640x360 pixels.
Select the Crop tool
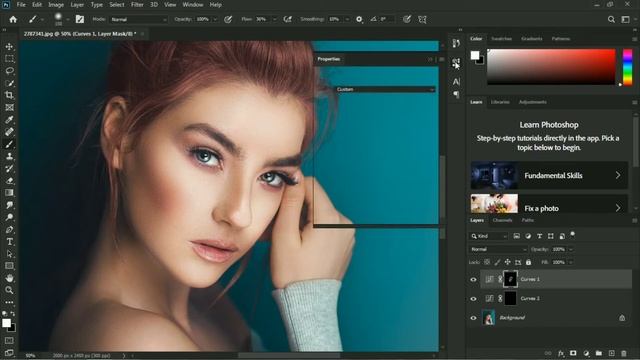coord(9,96)
